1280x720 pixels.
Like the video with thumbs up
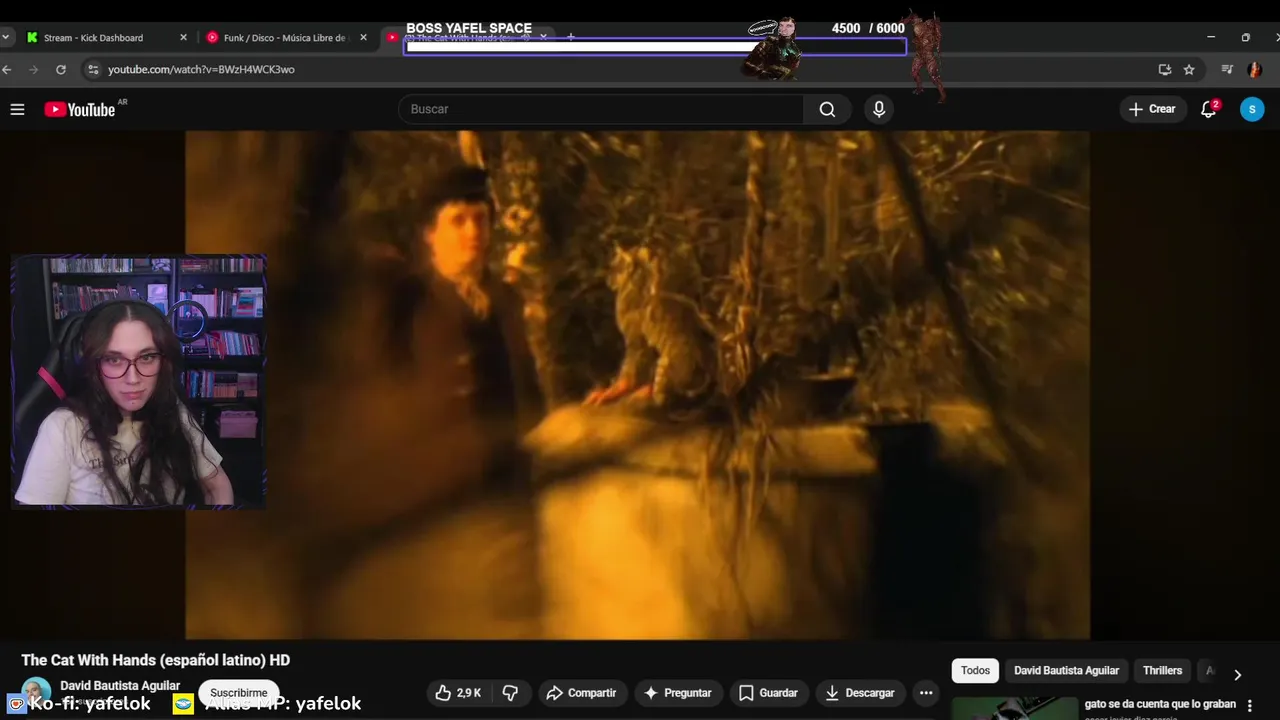pos(458,693)
